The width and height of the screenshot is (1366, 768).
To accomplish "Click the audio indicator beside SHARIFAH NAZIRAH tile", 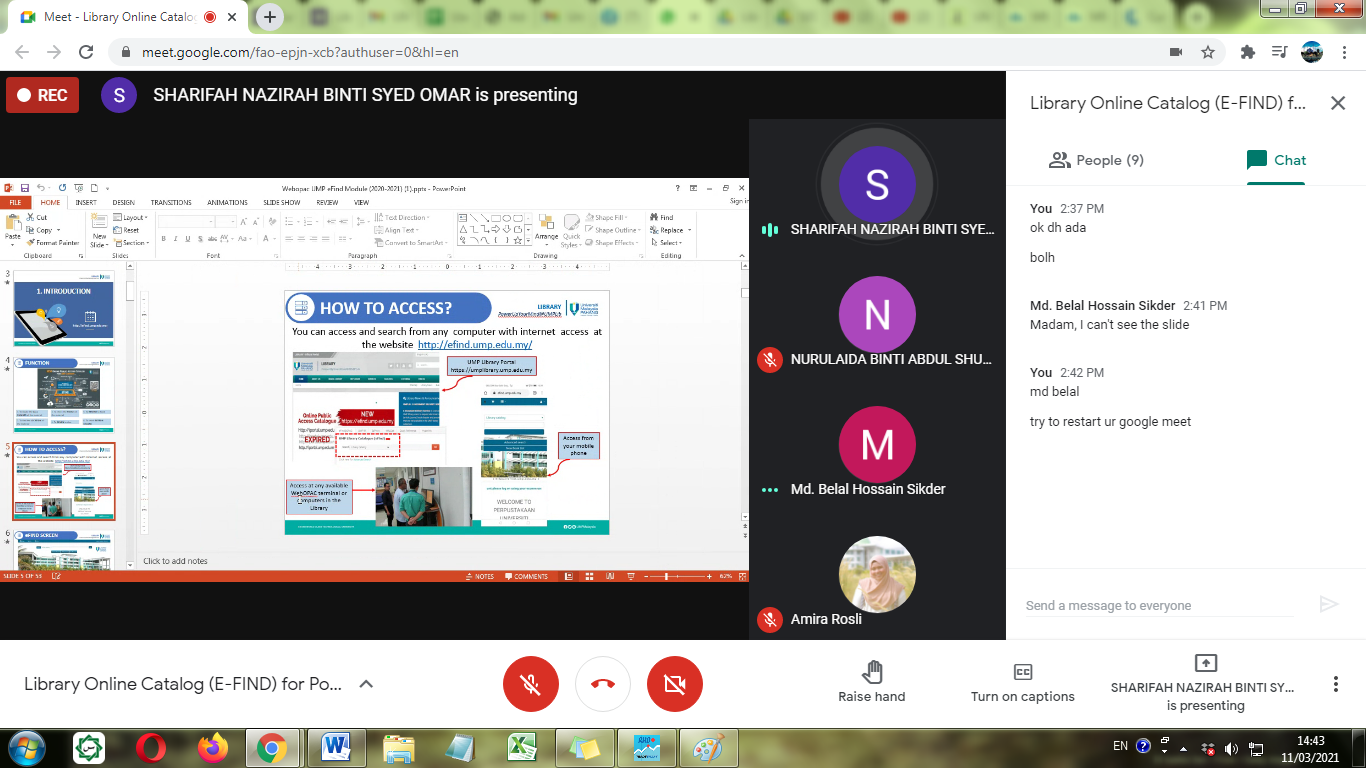I will [x=769, y=229].
